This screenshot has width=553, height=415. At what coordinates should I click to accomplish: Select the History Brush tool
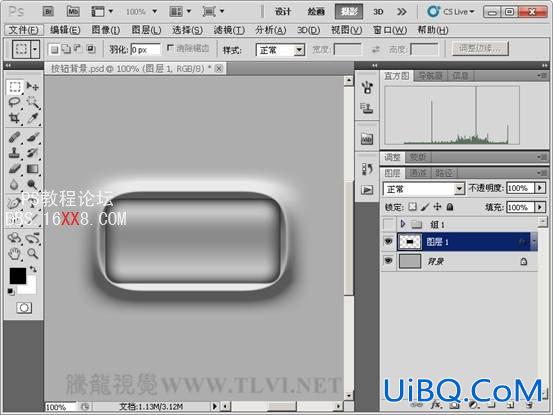(x=32, y=153)
